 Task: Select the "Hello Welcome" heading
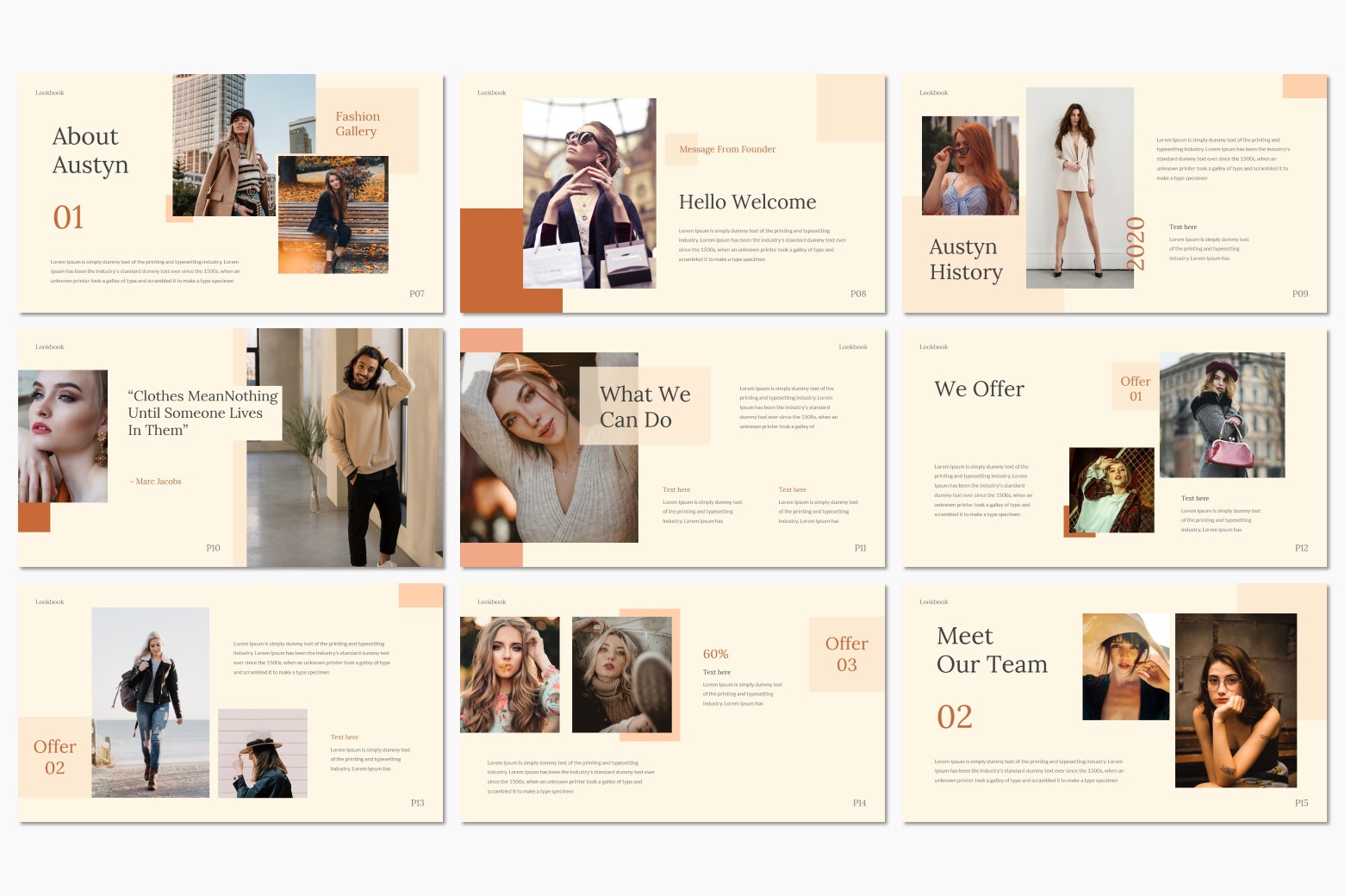click(x=746, y=202)
